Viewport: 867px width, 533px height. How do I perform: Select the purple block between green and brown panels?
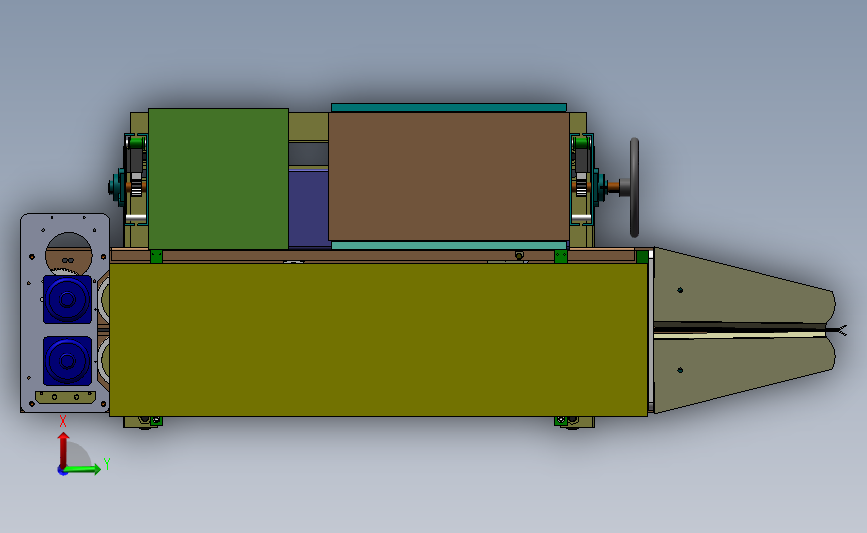pos(309,208)
